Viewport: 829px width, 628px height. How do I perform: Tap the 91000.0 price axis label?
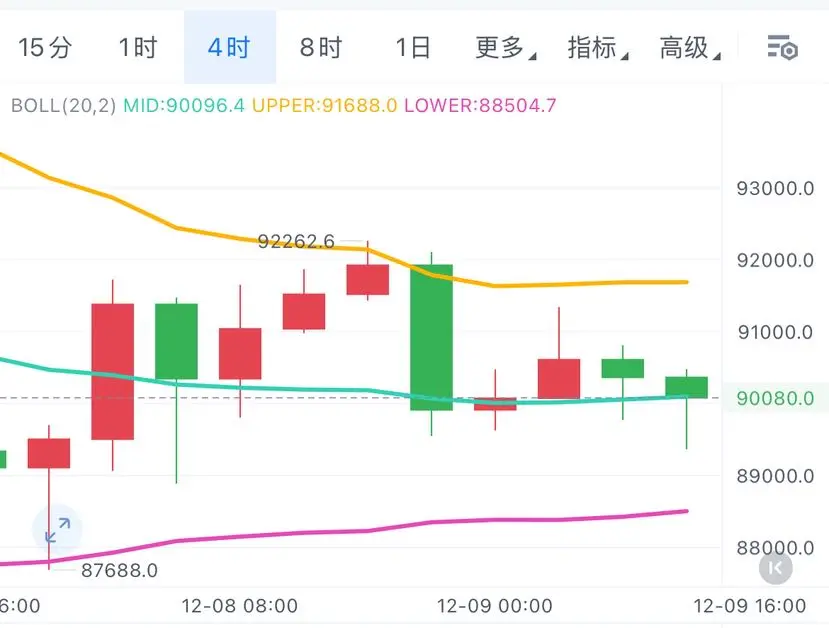(775, 332)
